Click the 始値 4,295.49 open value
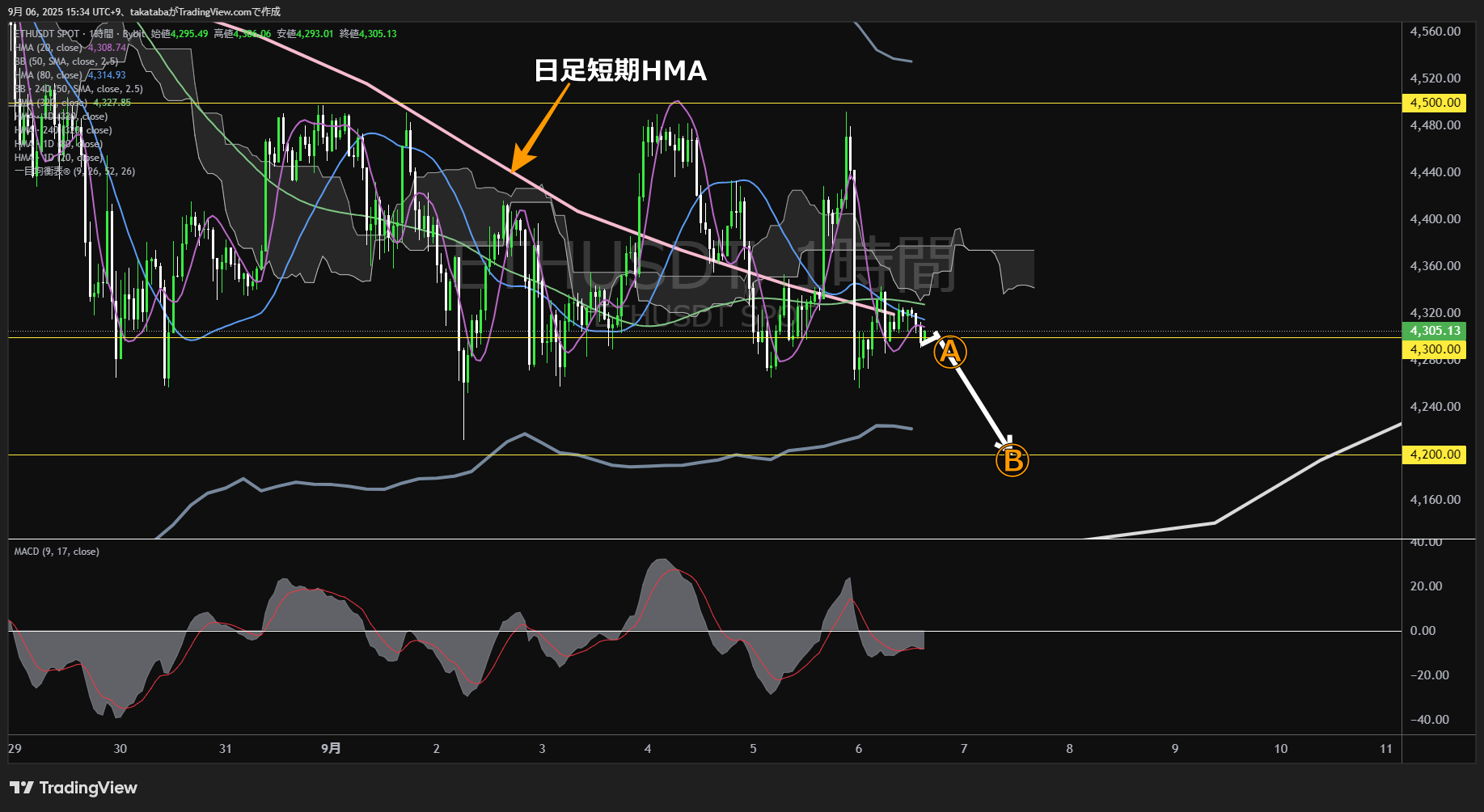 click(180, 34)
